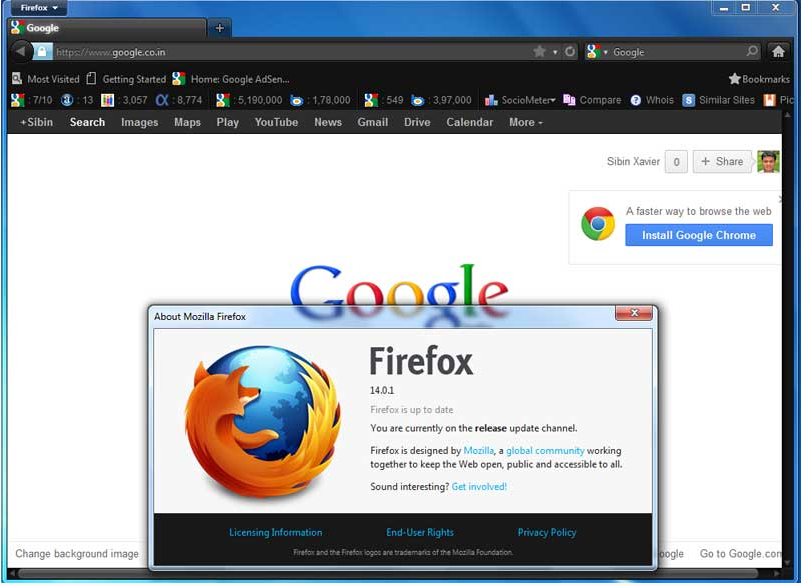This screenshot has height=586, width=801.
Task: Open the notifications count 0 button
Action: pos(676,162)
